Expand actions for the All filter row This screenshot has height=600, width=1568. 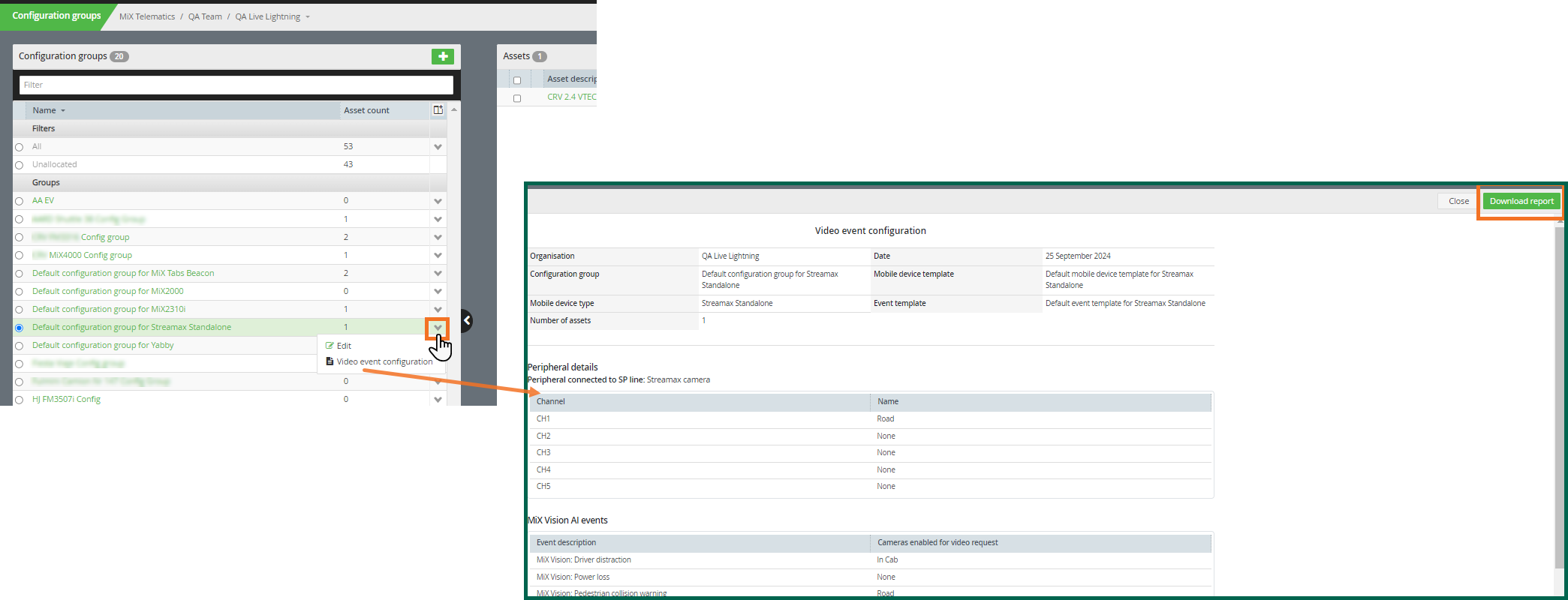(x=438, y=147)
